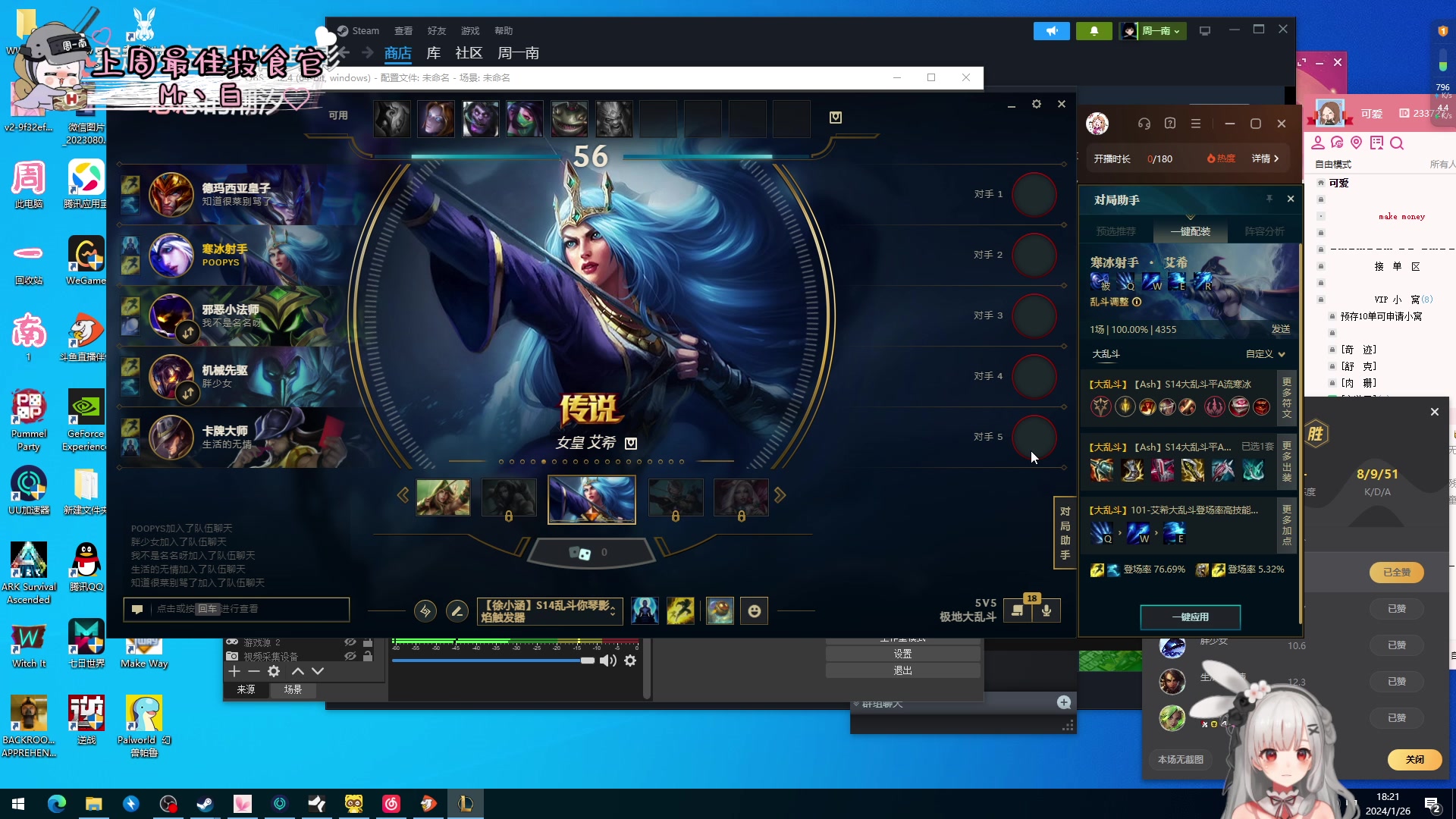Click Steam announcements megaphone button

(x=1052, y=31)
